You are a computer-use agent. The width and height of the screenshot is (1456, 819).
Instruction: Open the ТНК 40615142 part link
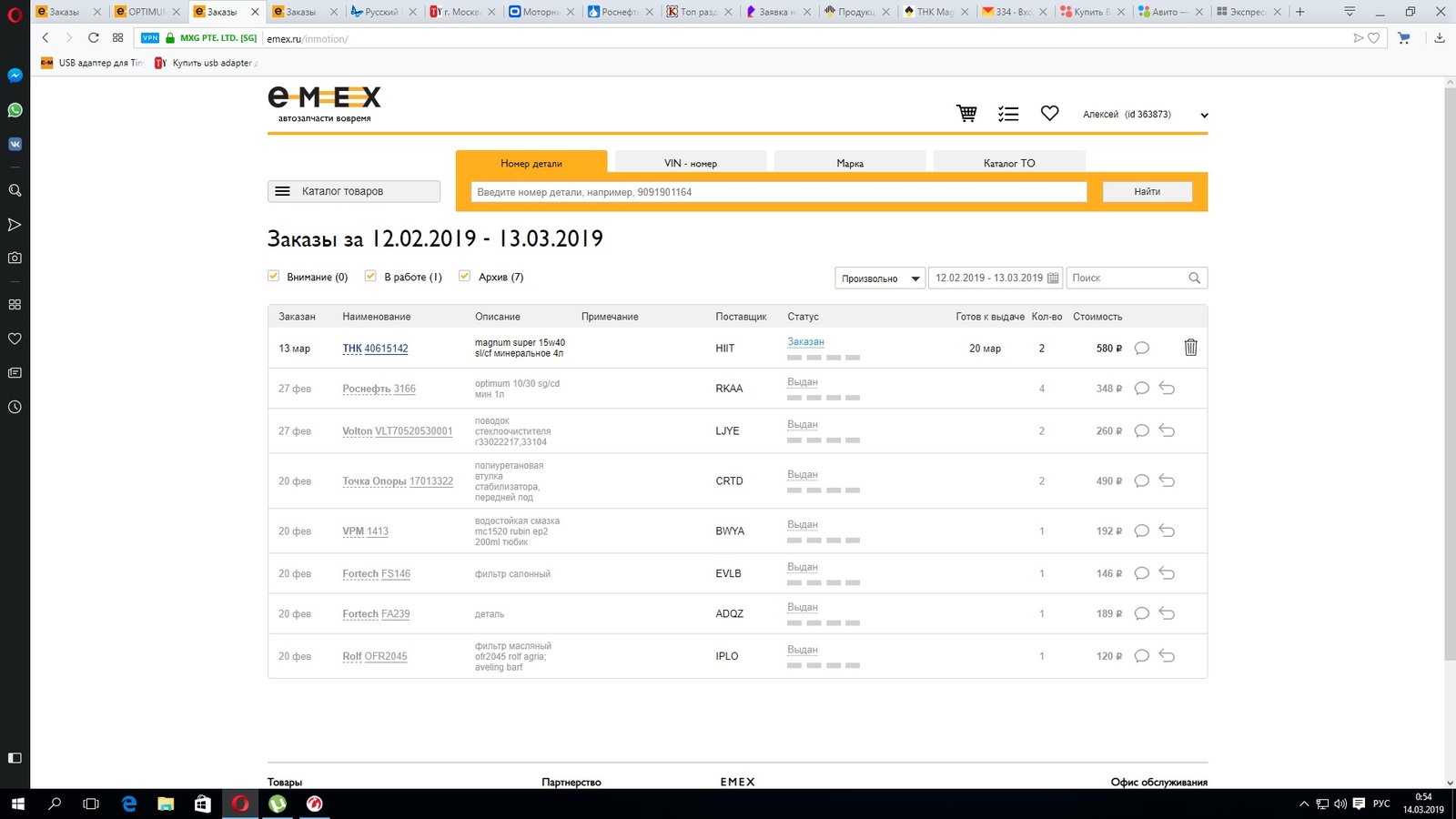click(375, 349)
